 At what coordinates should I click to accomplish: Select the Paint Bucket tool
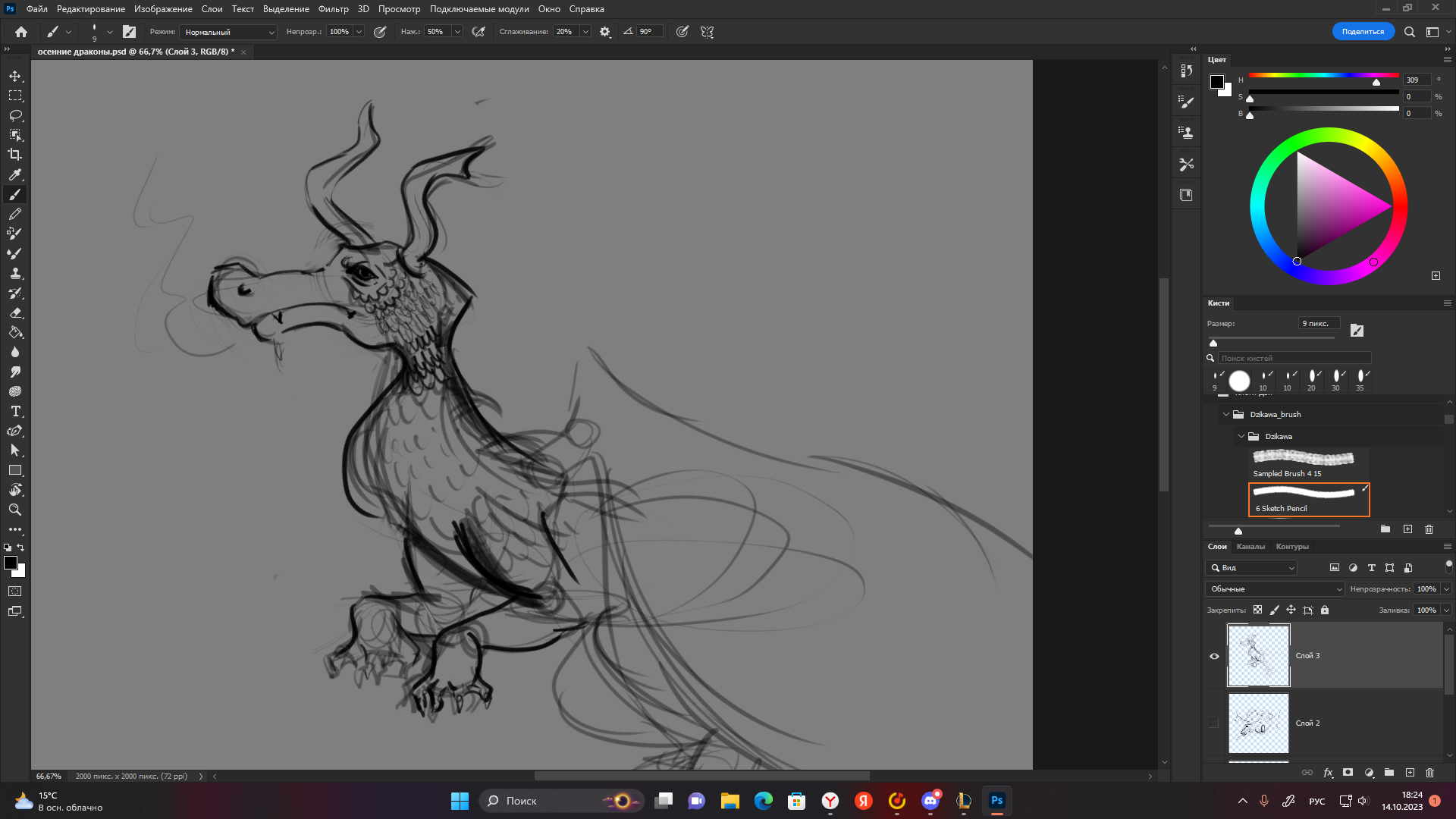pyautogui.click(x=15, y=333)
